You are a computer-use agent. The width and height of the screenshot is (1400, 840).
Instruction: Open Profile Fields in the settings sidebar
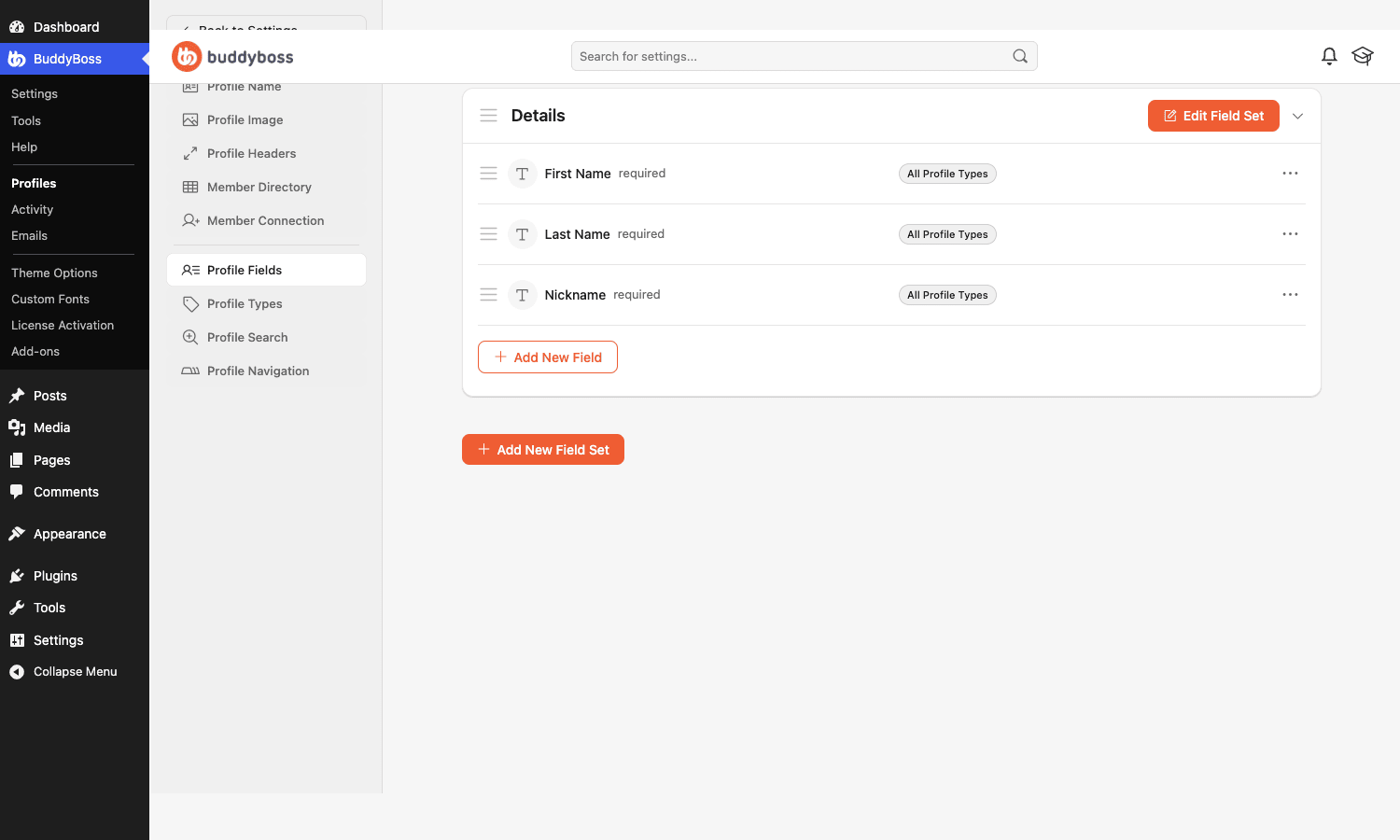tap(266, 270)
